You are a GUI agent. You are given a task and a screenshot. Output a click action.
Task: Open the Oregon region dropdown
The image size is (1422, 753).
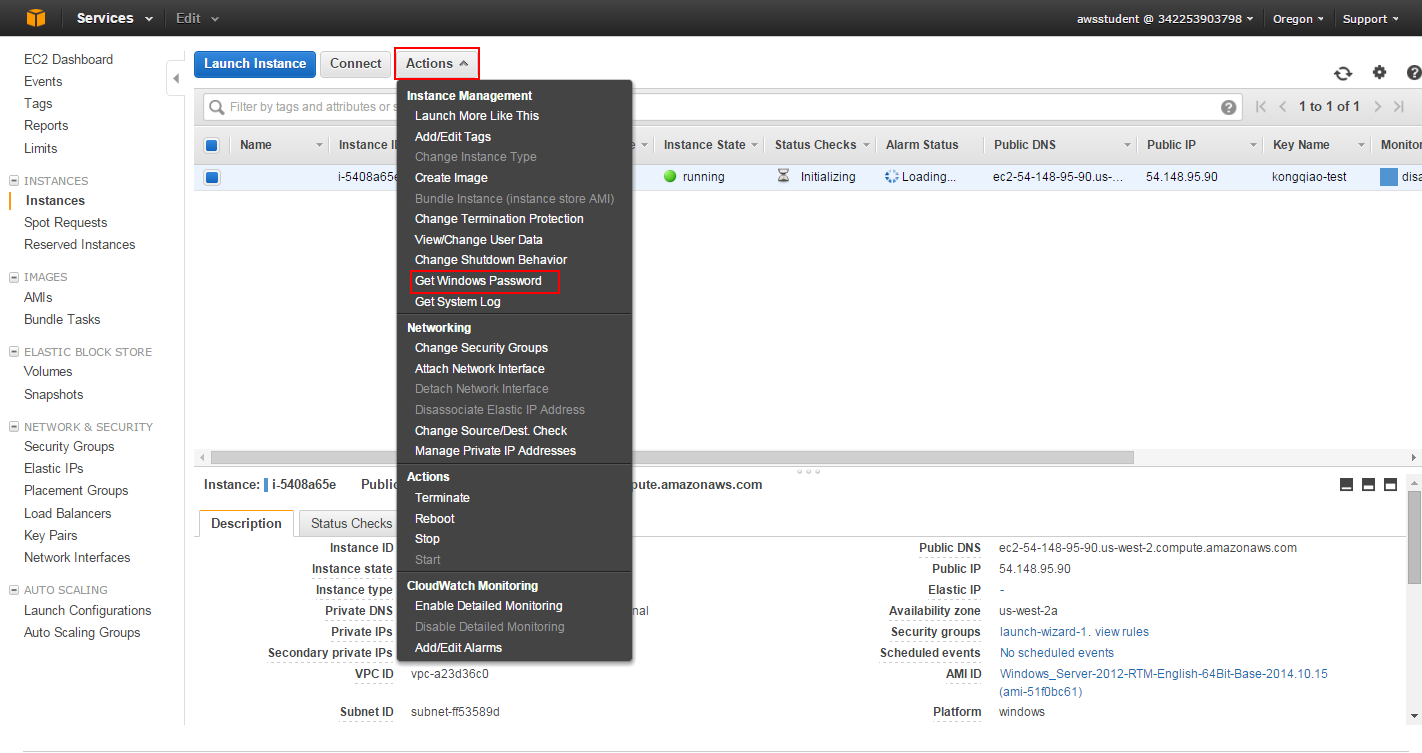coord(1298,19)
